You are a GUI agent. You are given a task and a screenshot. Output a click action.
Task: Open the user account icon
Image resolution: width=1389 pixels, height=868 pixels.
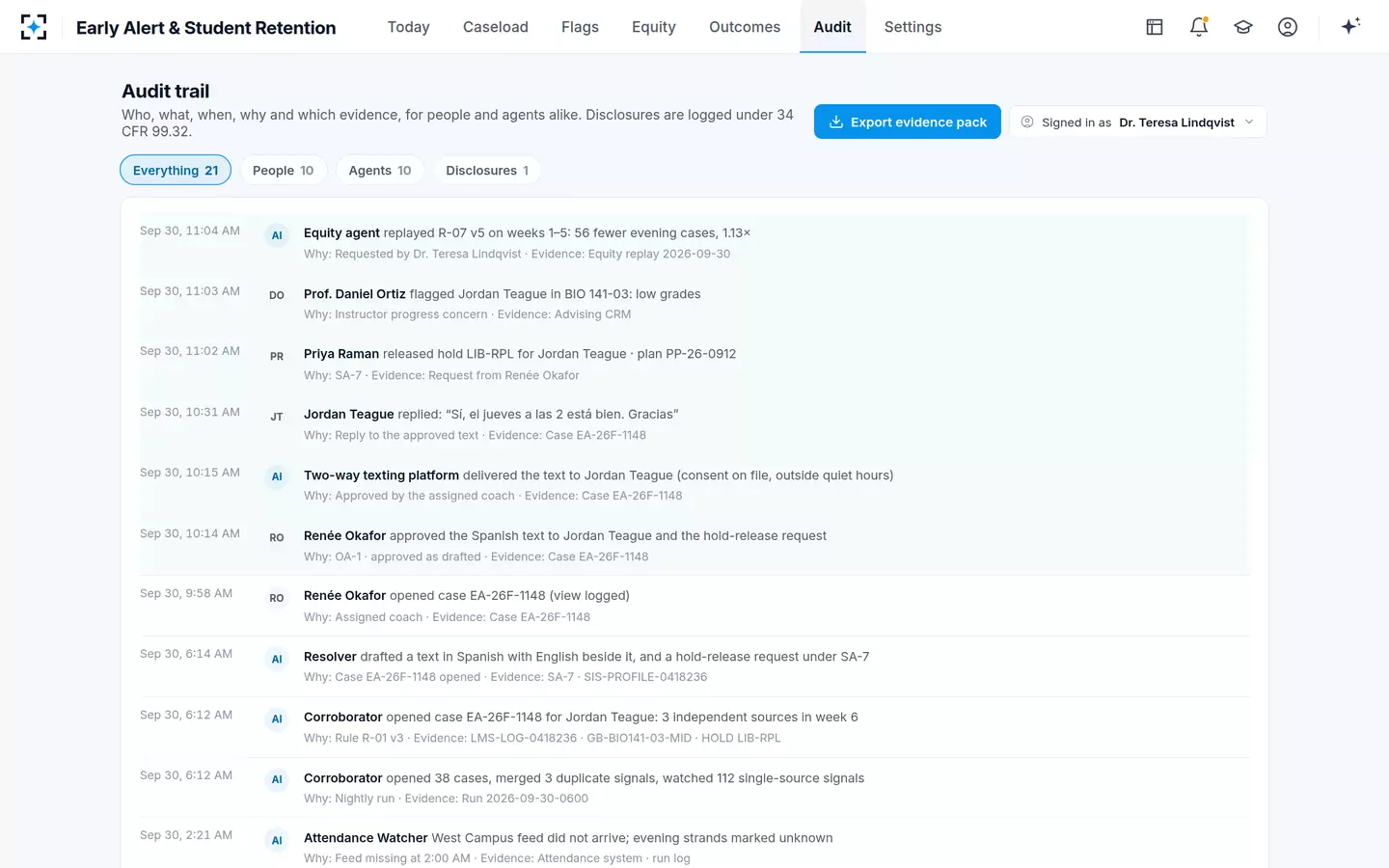[x=1288, y=27]
